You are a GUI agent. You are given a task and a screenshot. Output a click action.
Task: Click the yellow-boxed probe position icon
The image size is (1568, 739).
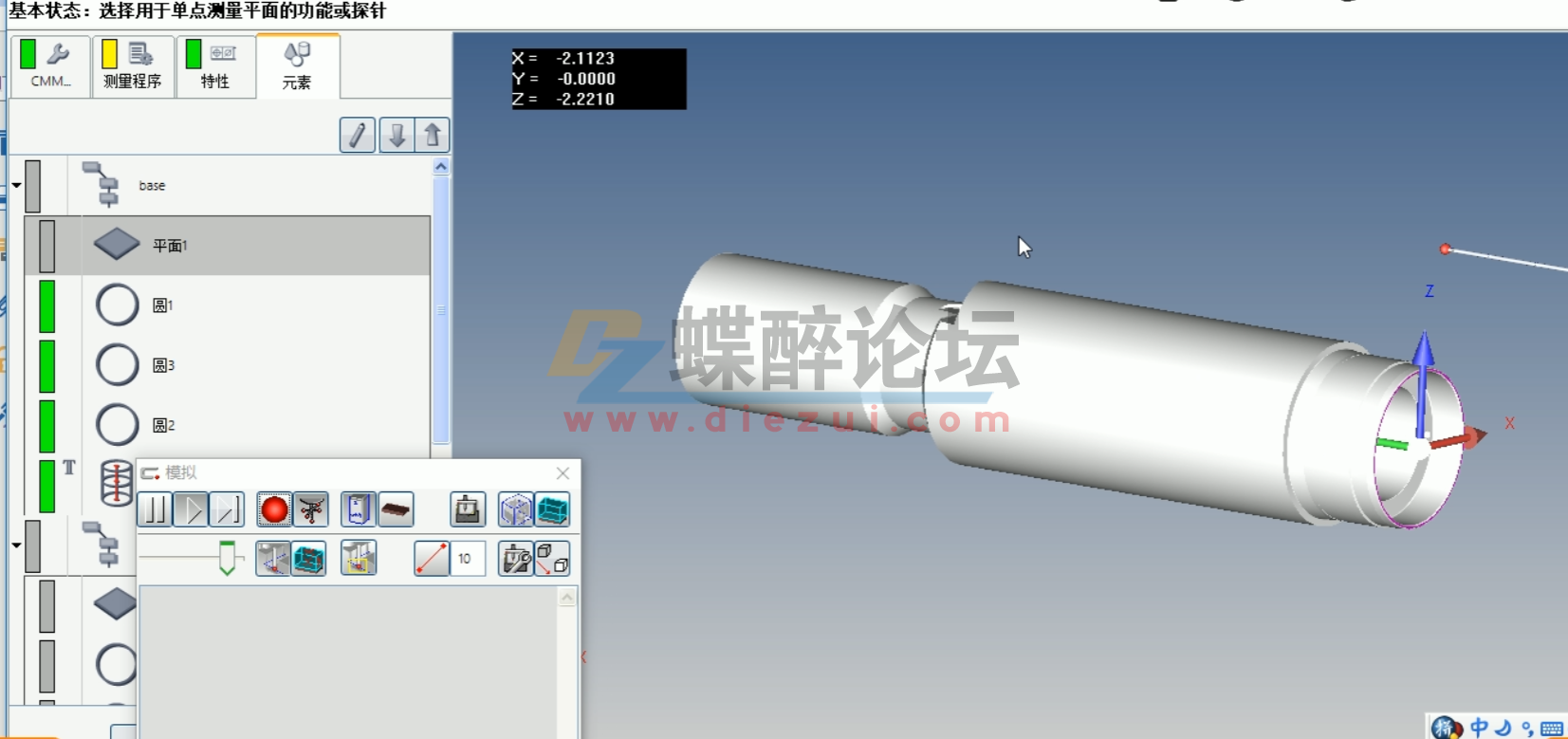pos(359,559)
